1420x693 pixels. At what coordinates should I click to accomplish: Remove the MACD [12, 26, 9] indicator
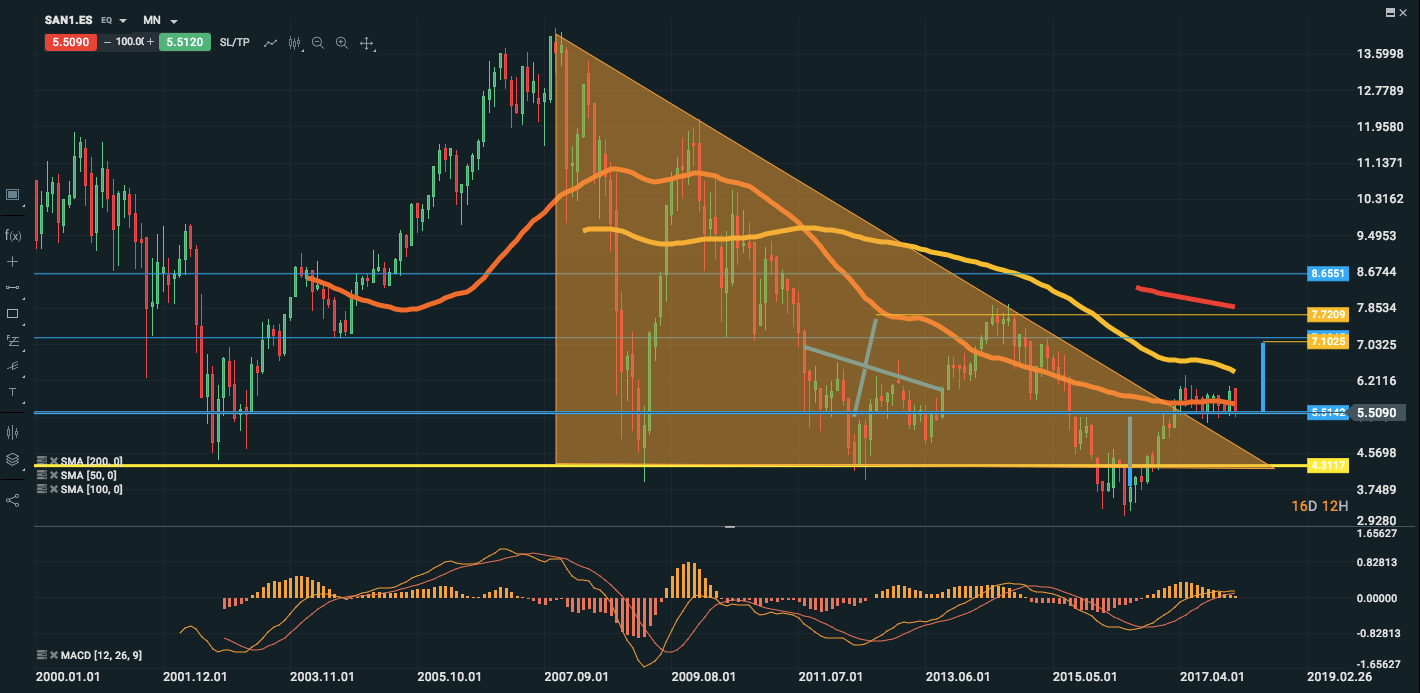pyautogui.click(x=52, y=655)
